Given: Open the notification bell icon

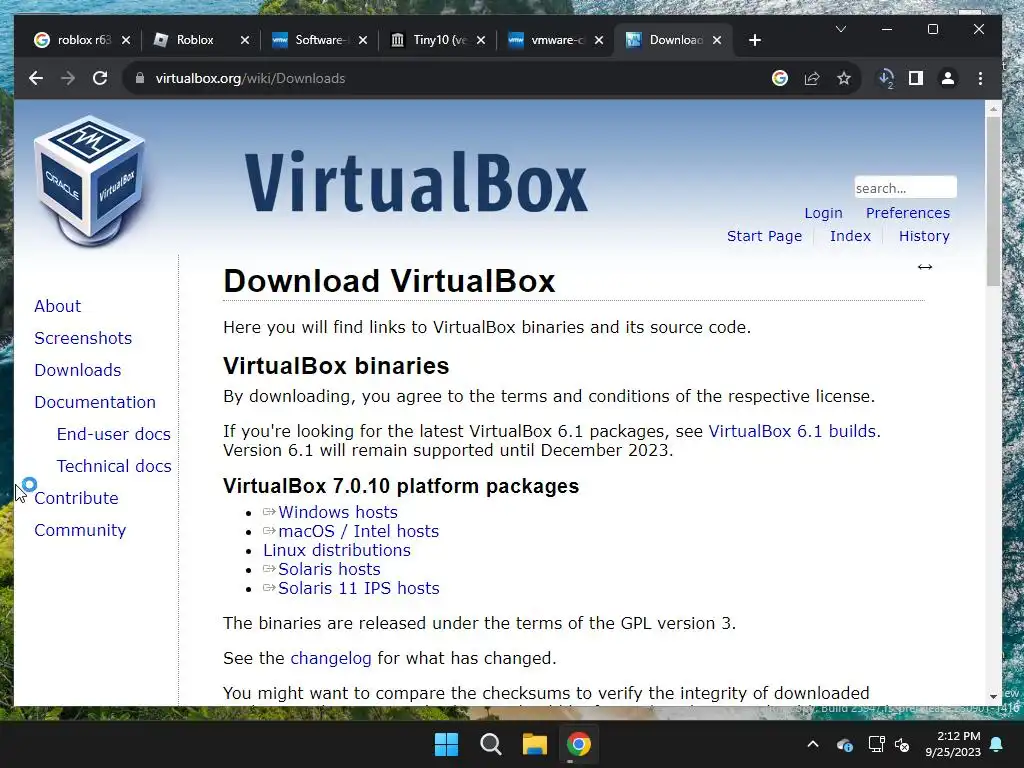Looking at the screenshot, I should click(x=997, y=744).
